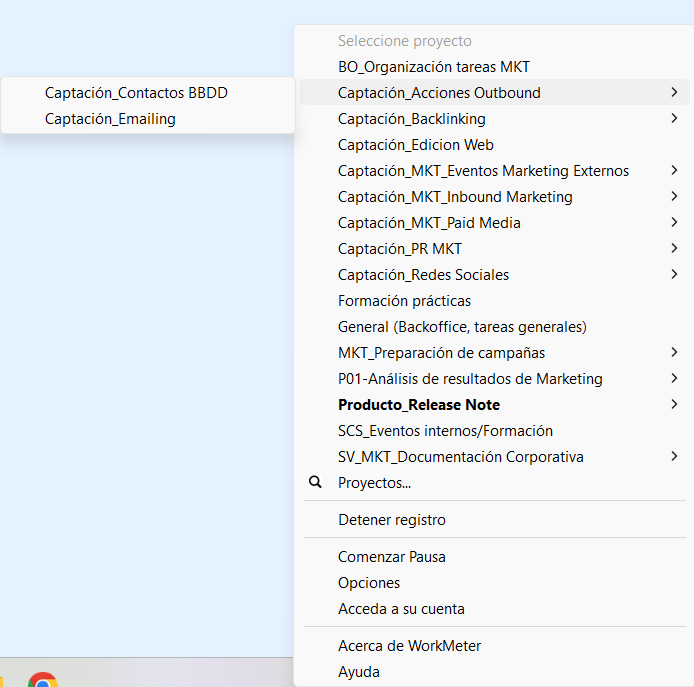Expand the MKT_Preparación de campañas submenu arrow
This screenshot has height=687, width=694.
[674, 353]
